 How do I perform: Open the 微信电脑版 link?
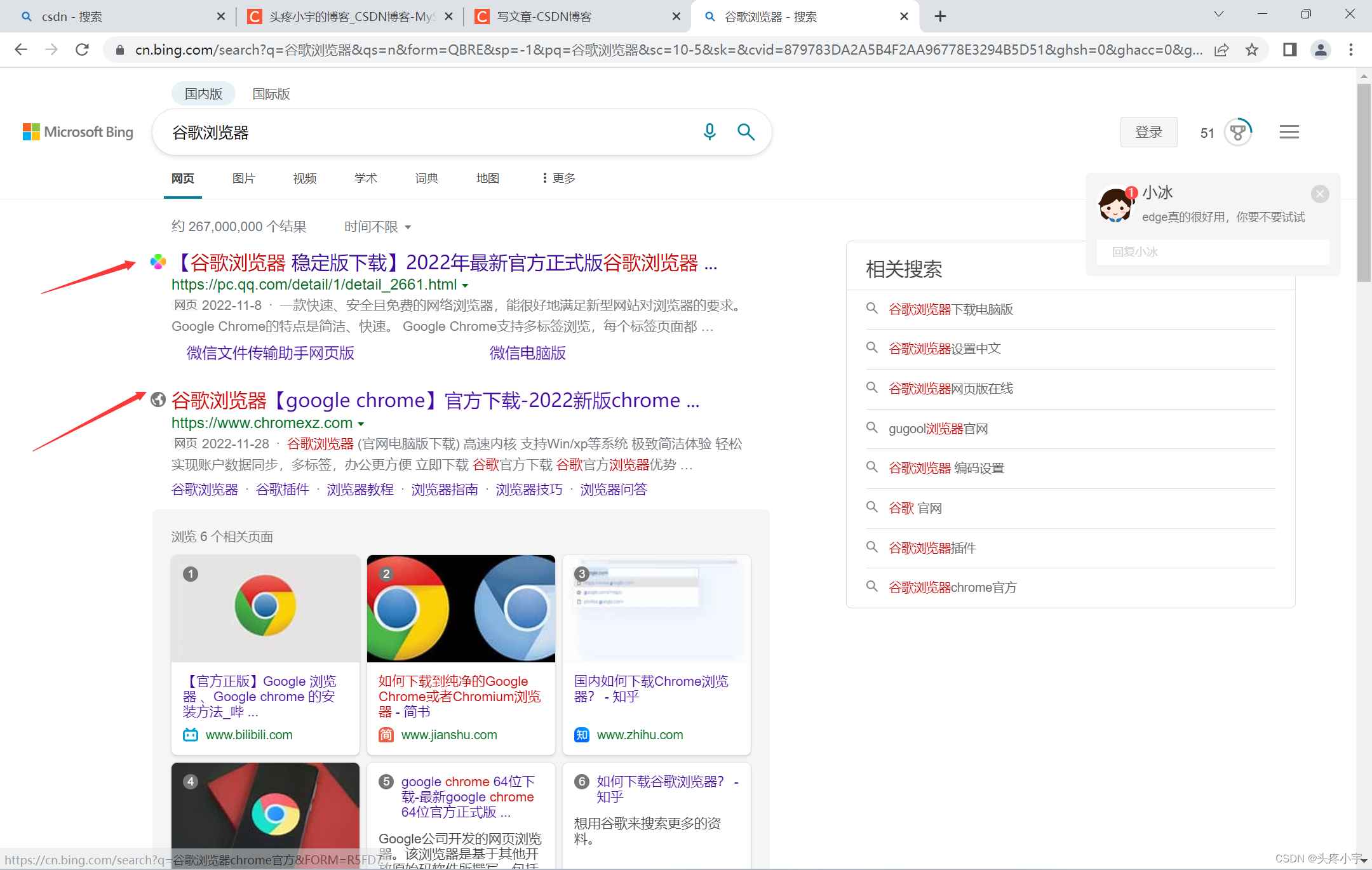click(527, 353)
